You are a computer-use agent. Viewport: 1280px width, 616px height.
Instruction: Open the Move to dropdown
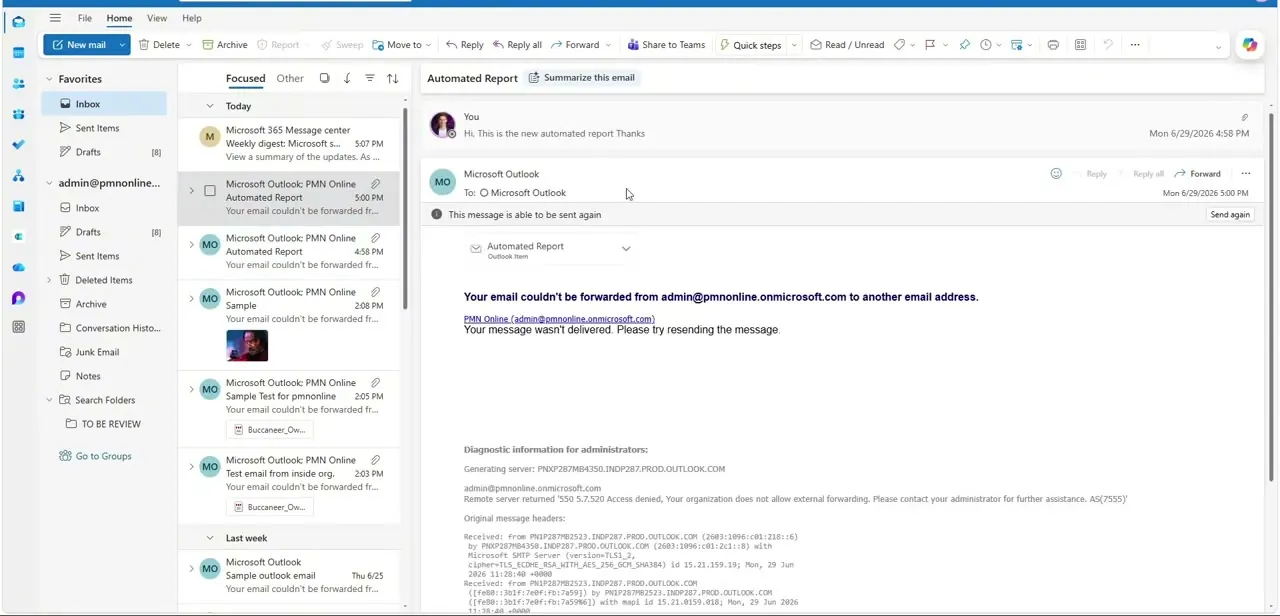pos(402,45)
